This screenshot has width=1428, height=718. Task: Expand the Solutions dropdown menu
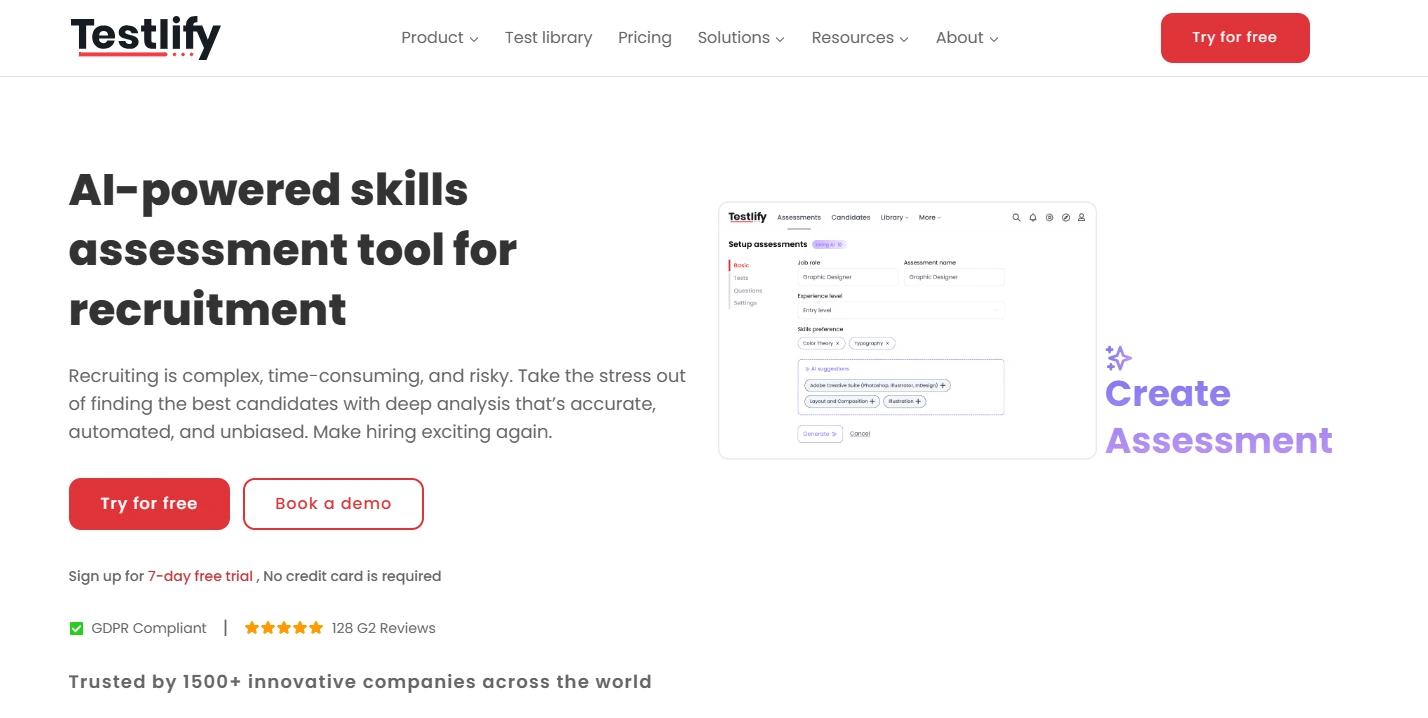pyautogui.click(x=741, y=38)
